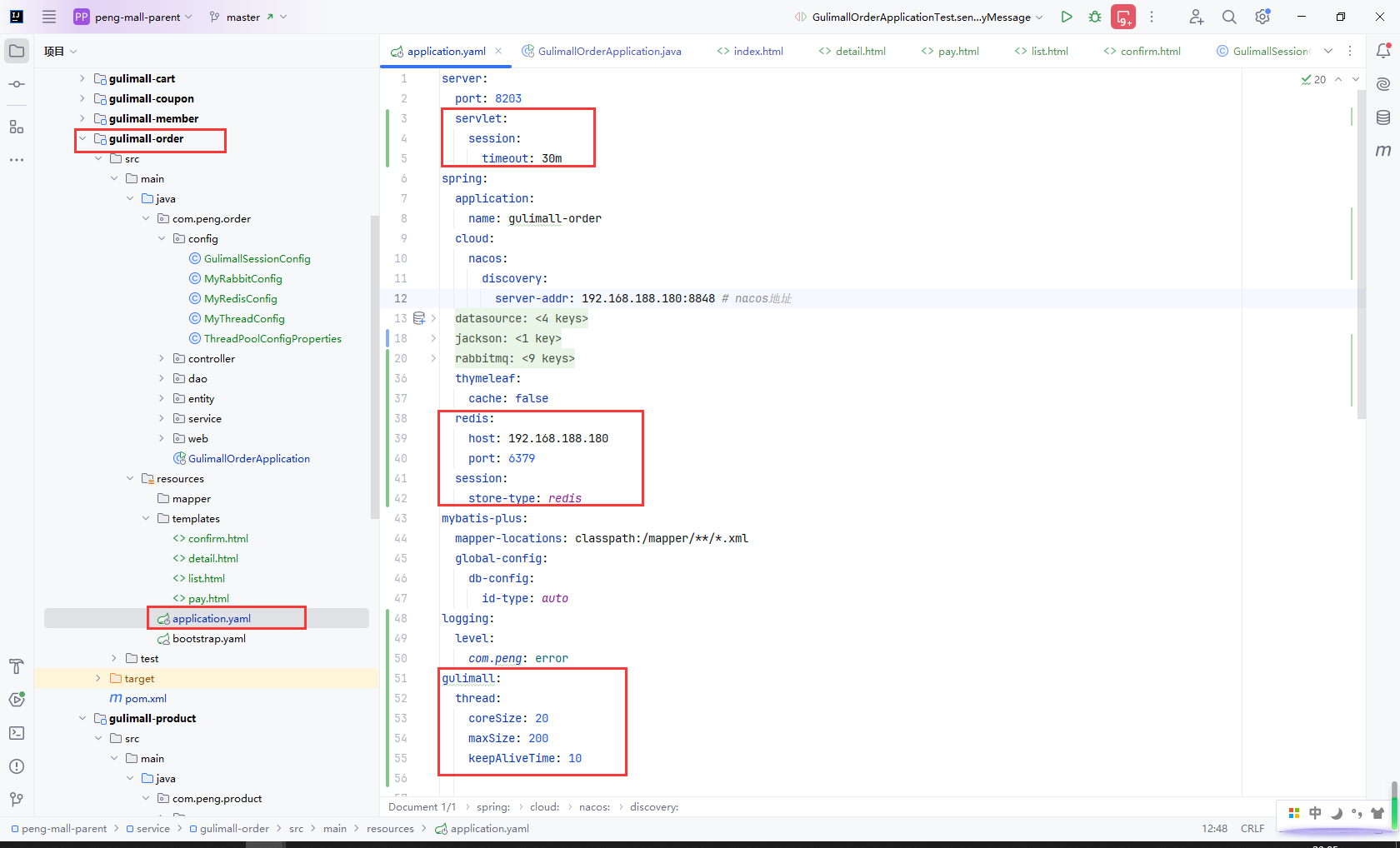Open the Build hammer tool window

(x=17, y=666)
